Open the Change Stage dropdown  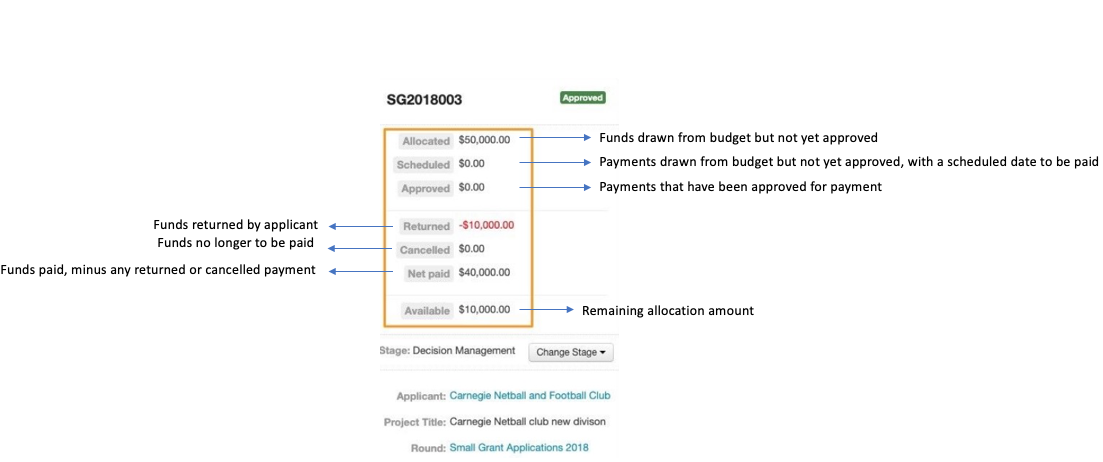tap(570, 352)
